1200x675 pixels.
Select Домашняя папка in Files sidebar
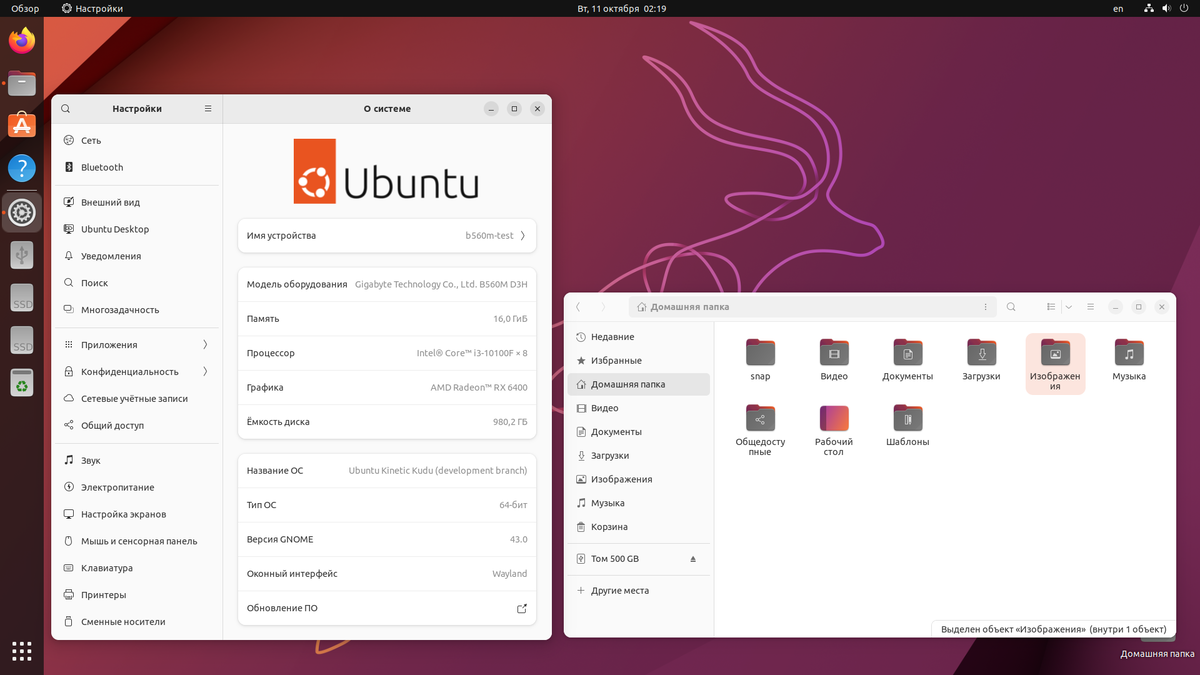[639, 384]
